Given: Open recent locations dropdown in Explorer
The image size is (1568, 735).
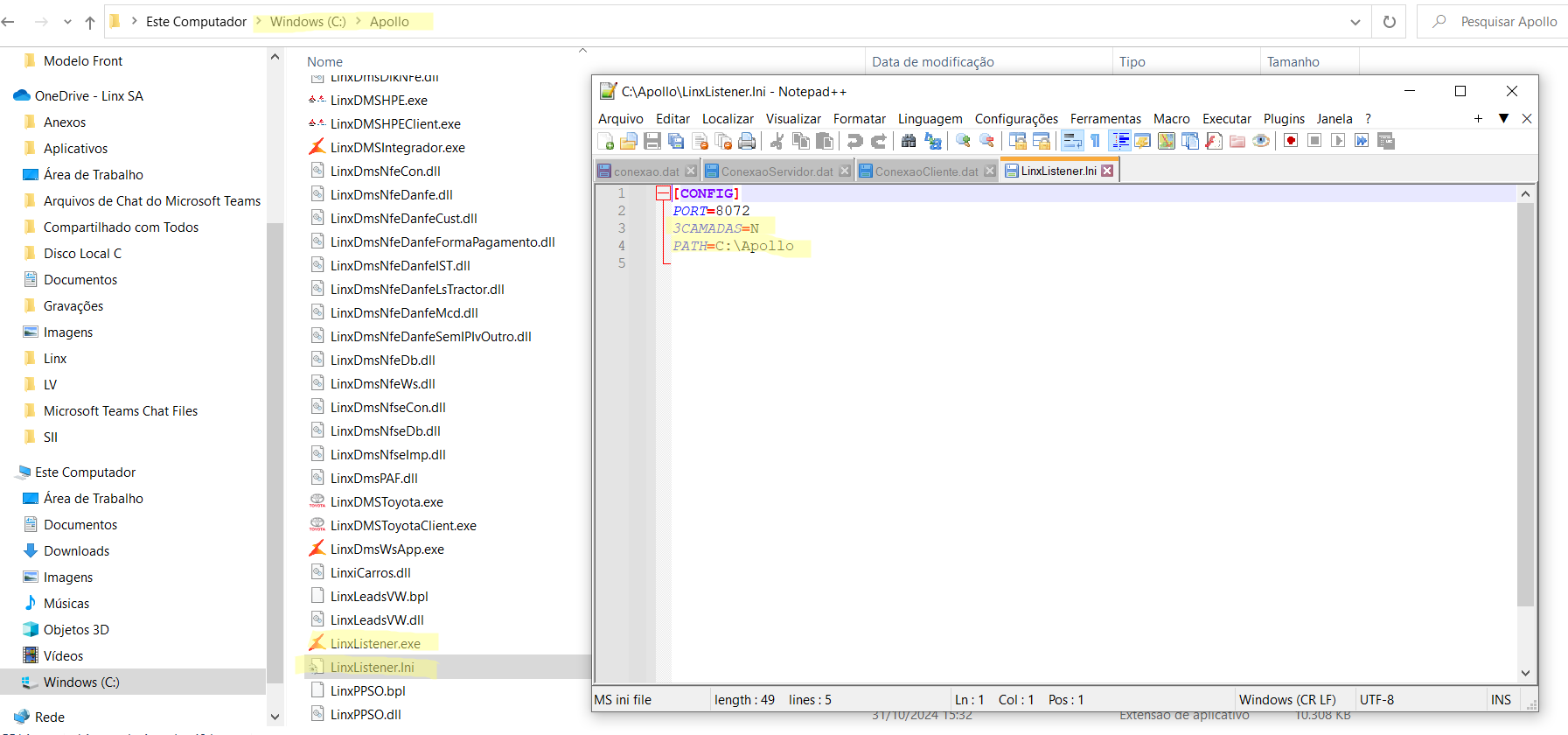Looking at the screenshot, I should [67, 22].
